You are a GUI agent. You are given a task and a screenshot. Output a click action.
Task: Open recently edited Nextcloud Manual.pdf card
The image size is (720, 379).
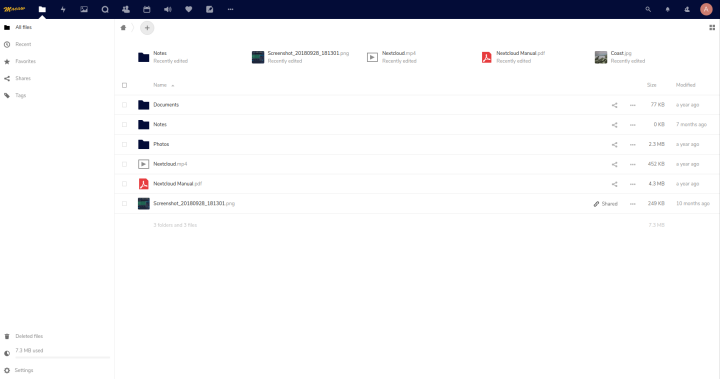tap(513, 57)
